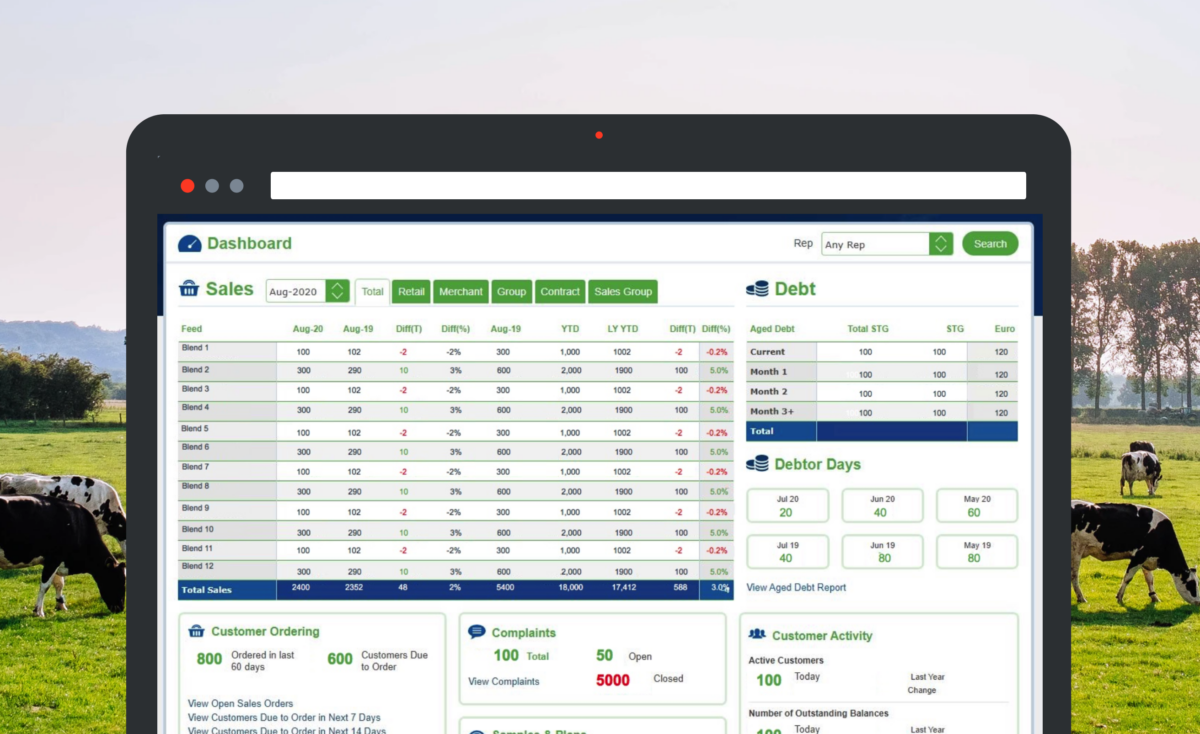The width and height of the screenshot is (1200, 734).
Task: Select the Total sales filter
Action: tap(372, 291)
